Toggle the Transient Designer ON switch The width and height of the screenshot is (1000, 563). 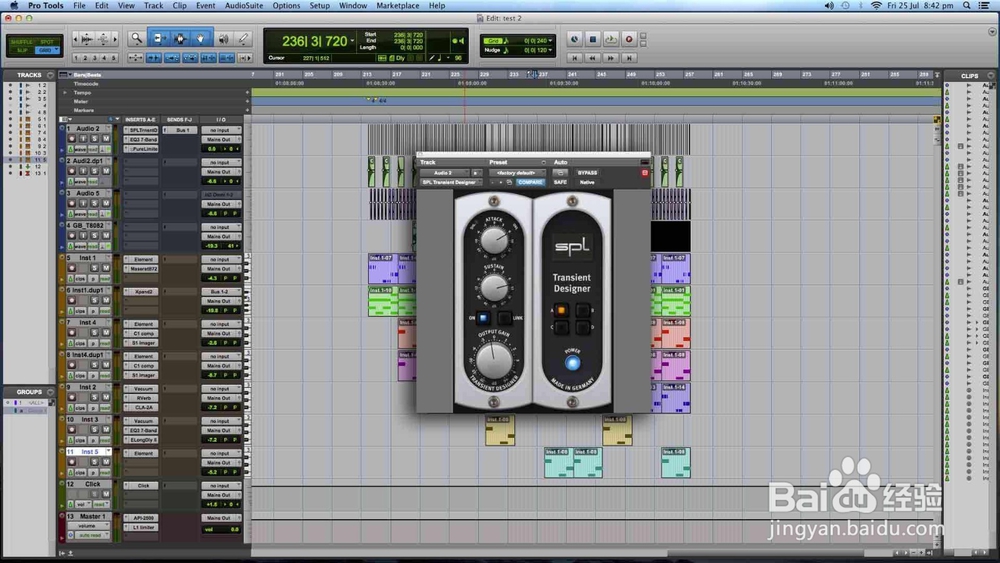pyautogui.click(x=483, y=318)
